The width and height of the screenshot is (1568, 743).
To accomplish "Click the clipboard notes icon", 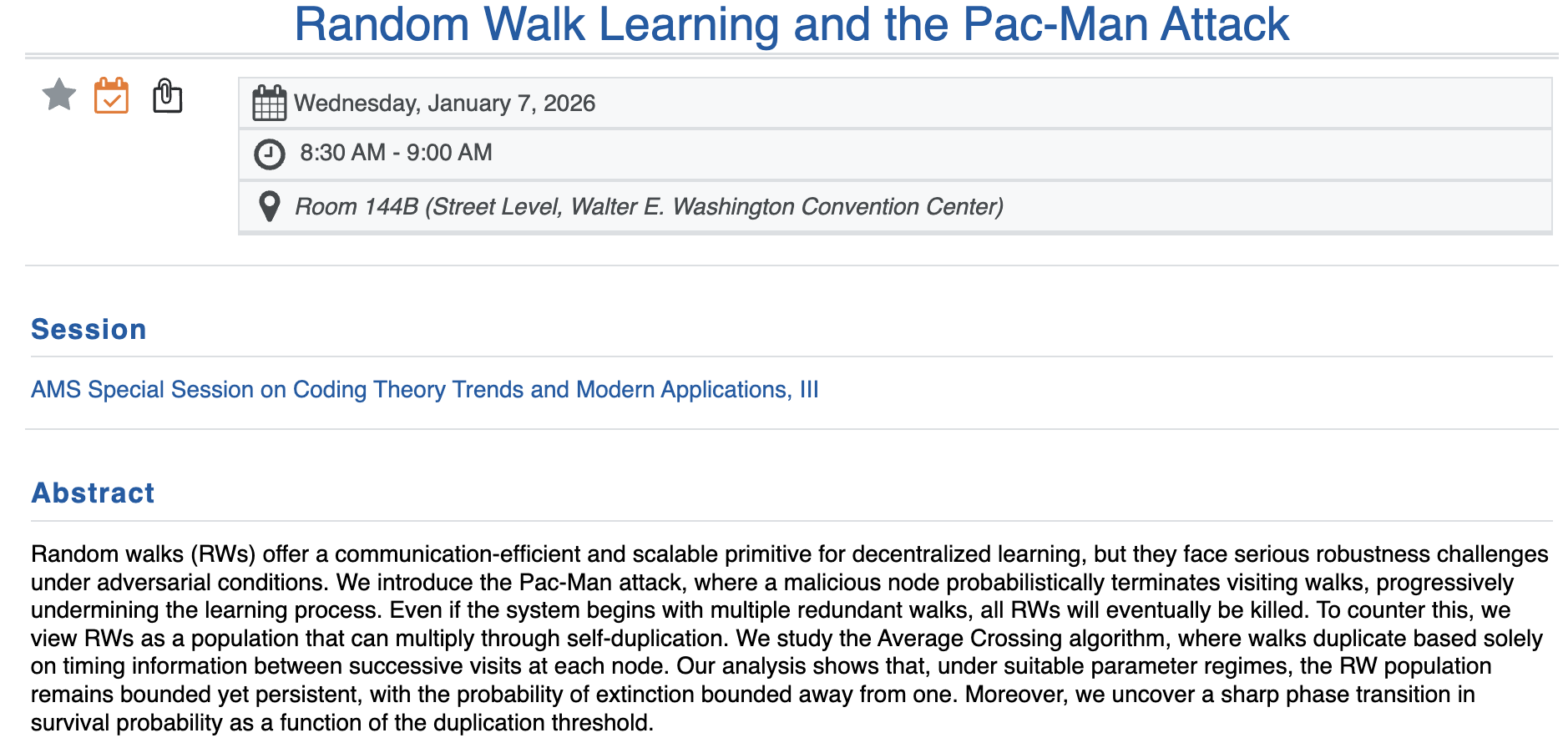I will (167, 95).
